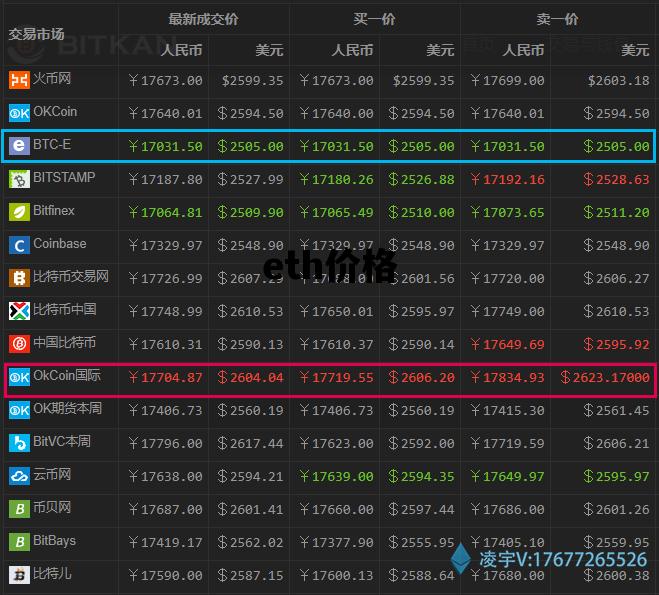Click 云币网 buy price ￥17639.00

337,476
